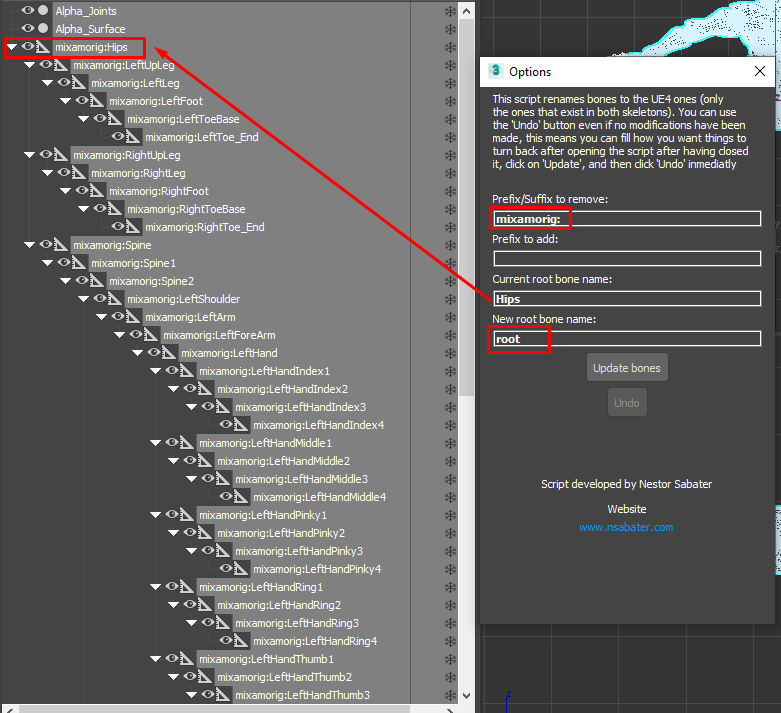Click the bone icon of mixamorig:Spine1
Viewport: 781px width, 713px height.
tap(79, 263)
